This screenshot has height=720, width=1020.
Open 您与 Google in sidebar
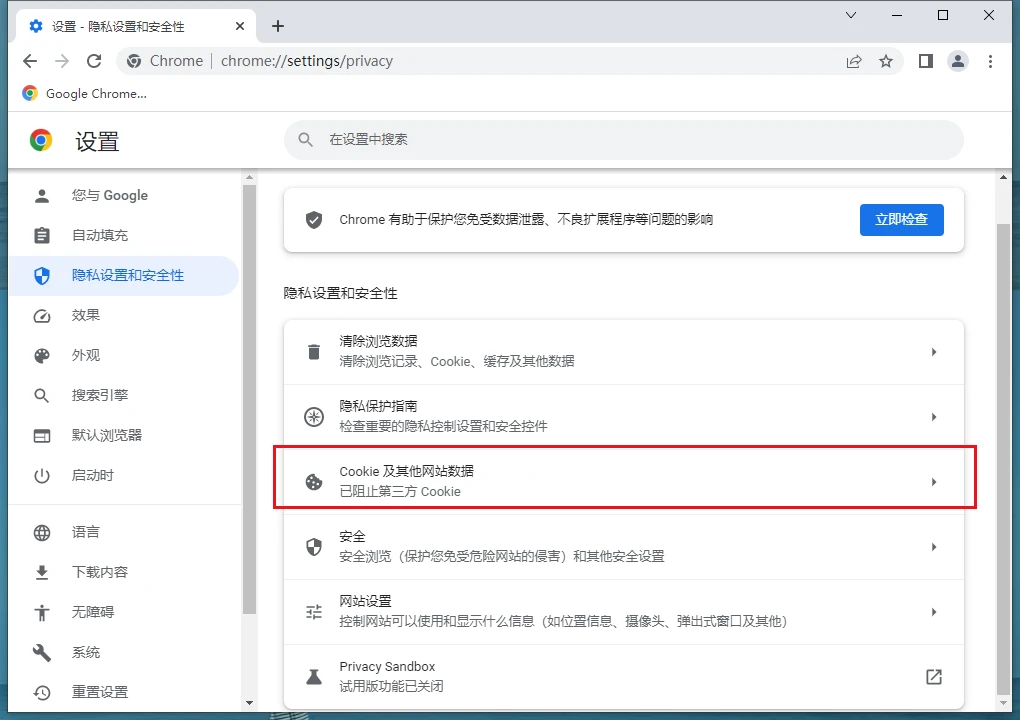[124, 195]
